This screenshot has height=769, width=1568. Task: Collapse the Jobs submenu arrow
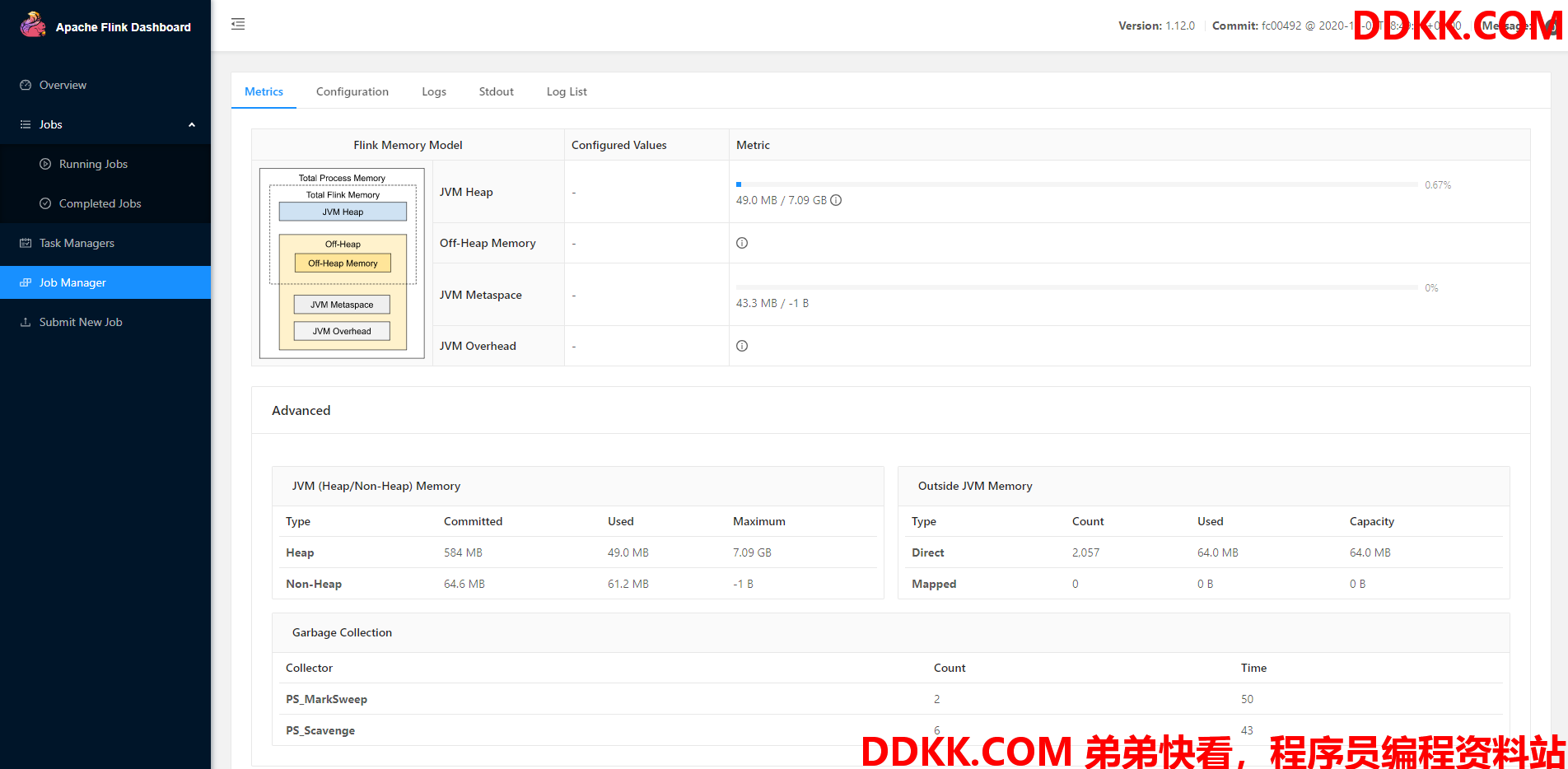point(192,124)
